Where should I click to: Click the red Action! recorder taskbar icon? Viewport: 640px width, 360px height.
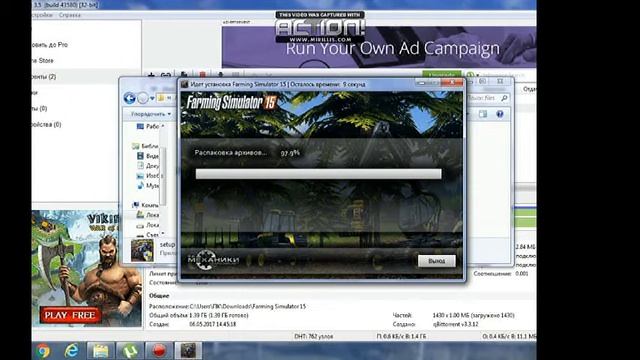coord(159,351)
